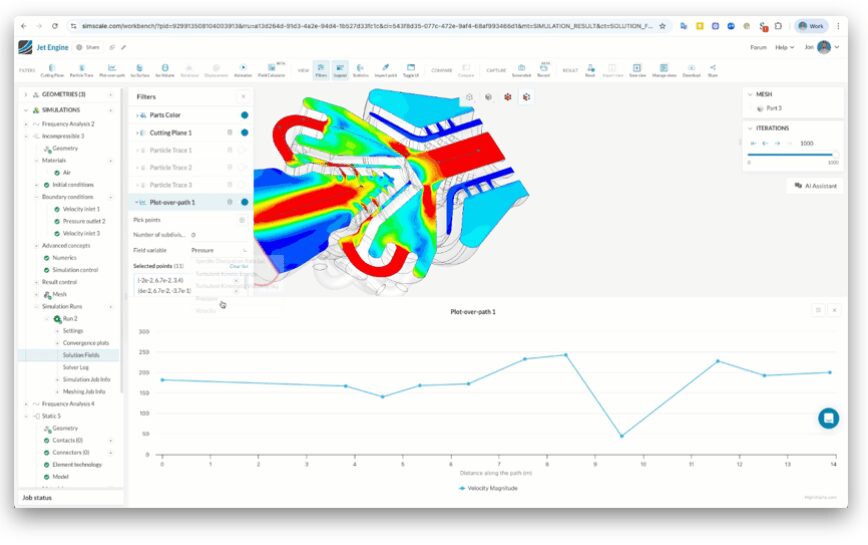This screenshot has width=868, height=545.
Task: Click the Download results icon
Action: 691,70
